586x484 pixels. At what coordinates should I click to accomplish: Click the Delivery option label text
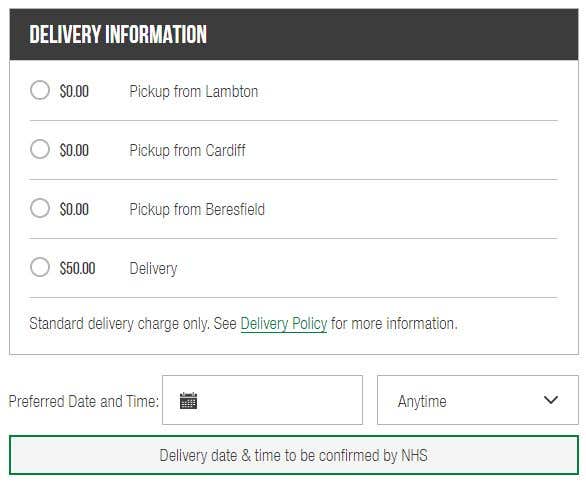pos(153,269)
